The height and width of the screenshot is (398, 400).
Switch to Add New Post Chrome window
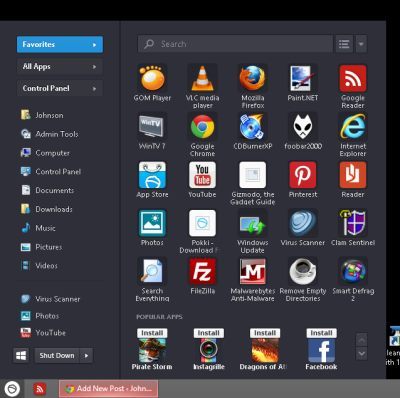[x=109, y=389]
